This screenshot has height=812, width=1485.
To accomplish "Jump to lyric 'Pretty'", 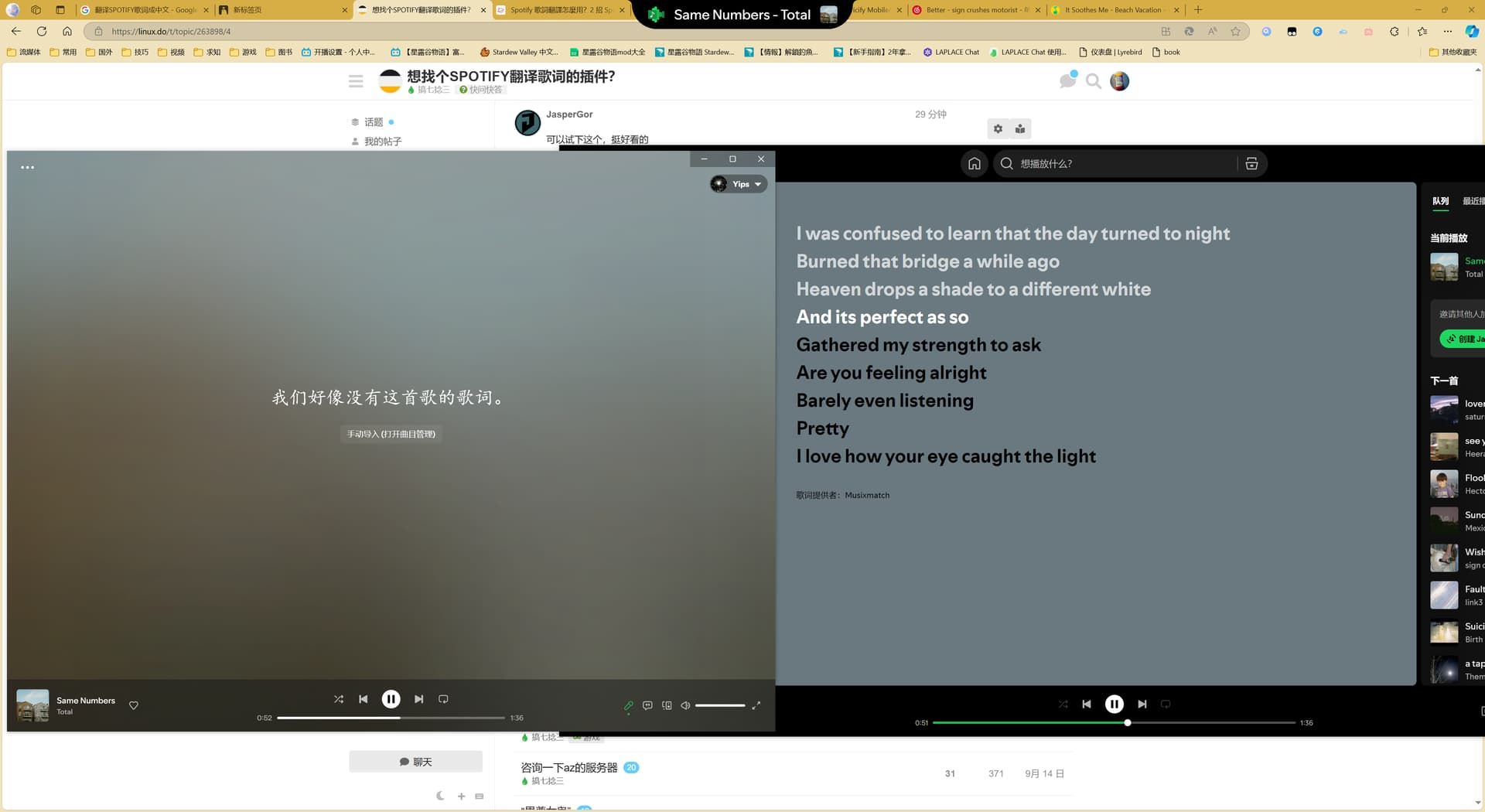I will coord(822,428).
